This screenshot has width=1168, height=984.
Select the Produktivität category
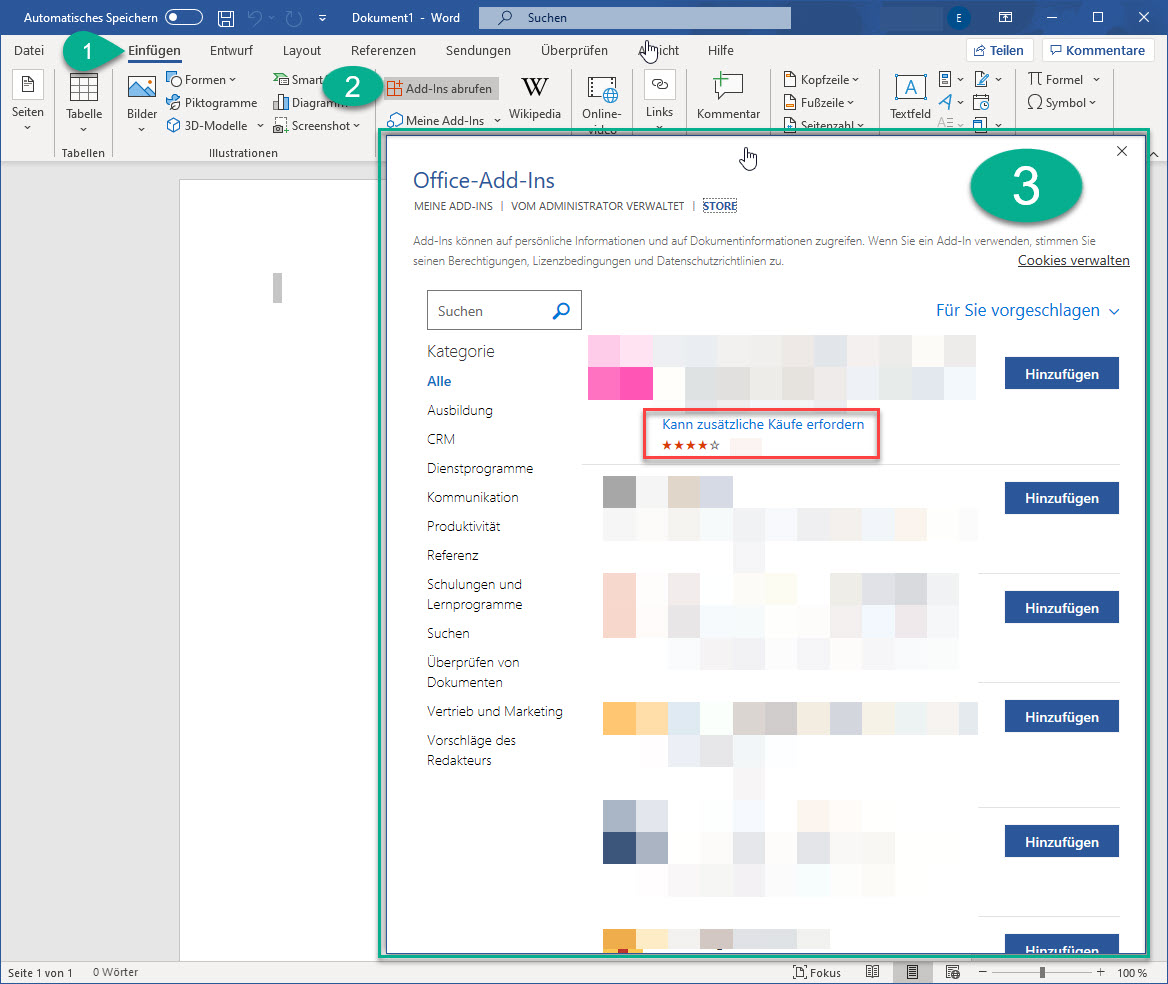pyautogui.click(x=463, y=526)
